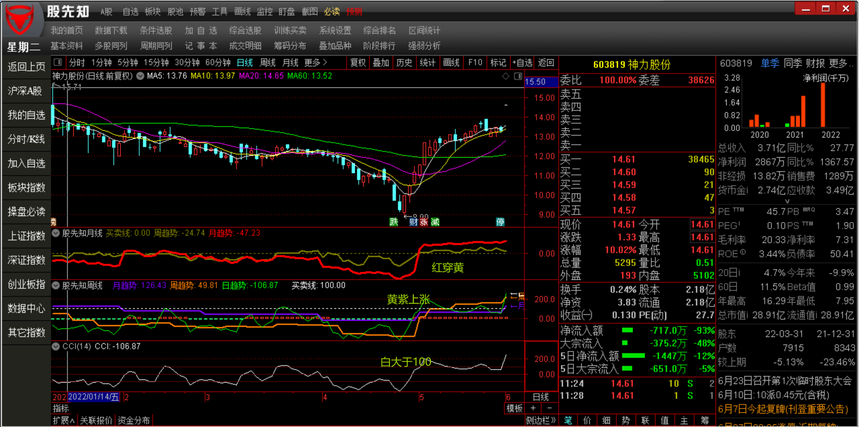Click the green 减 marker under the chart
Screen dimensions: 859x427
point(434,222)
